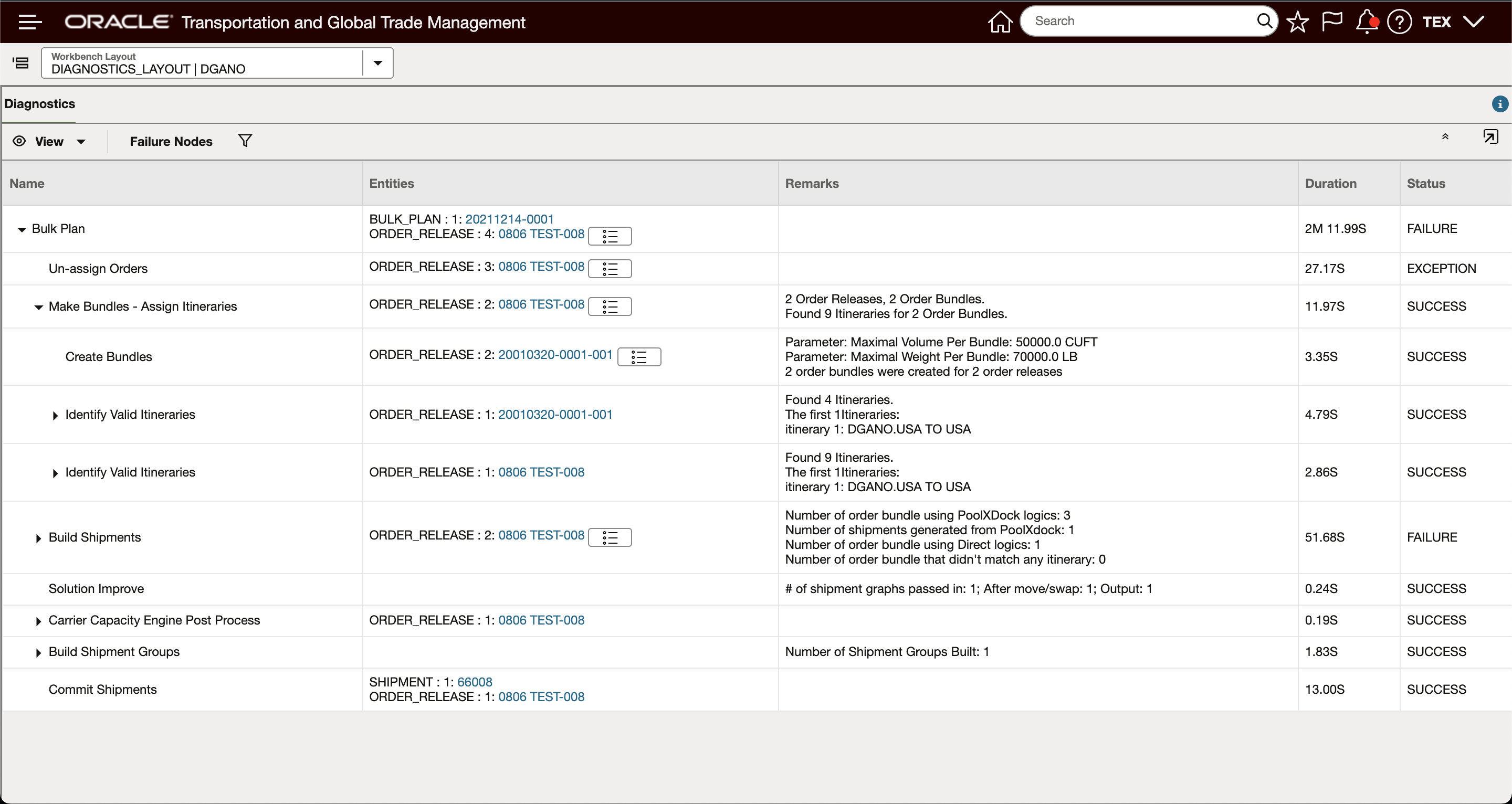Open entity list for Un-assign Orders row
The image size is (1512, 804).
[x=610, y=269]
